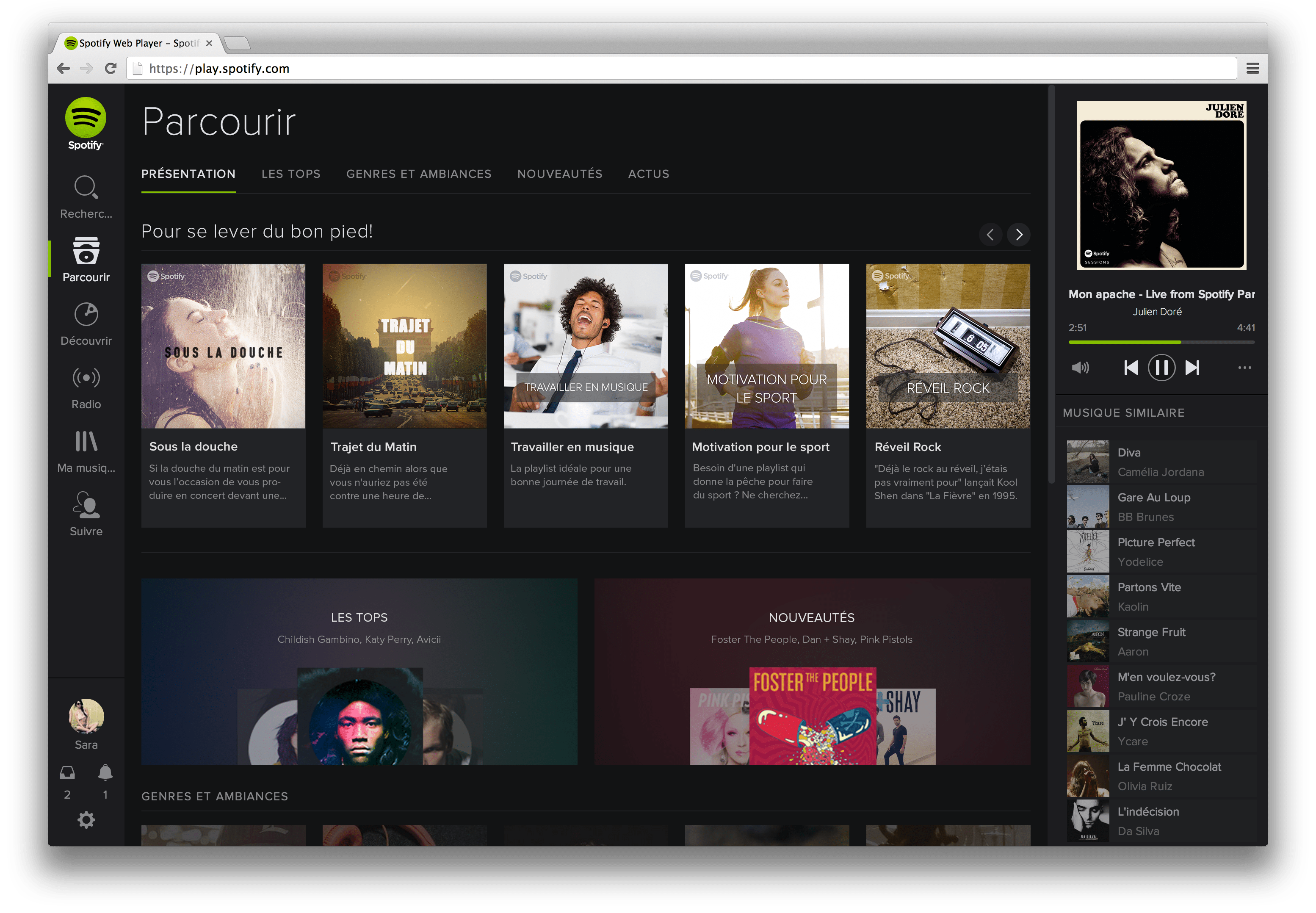Click the main content vertical scrollbar

(x=1051, y=284)
